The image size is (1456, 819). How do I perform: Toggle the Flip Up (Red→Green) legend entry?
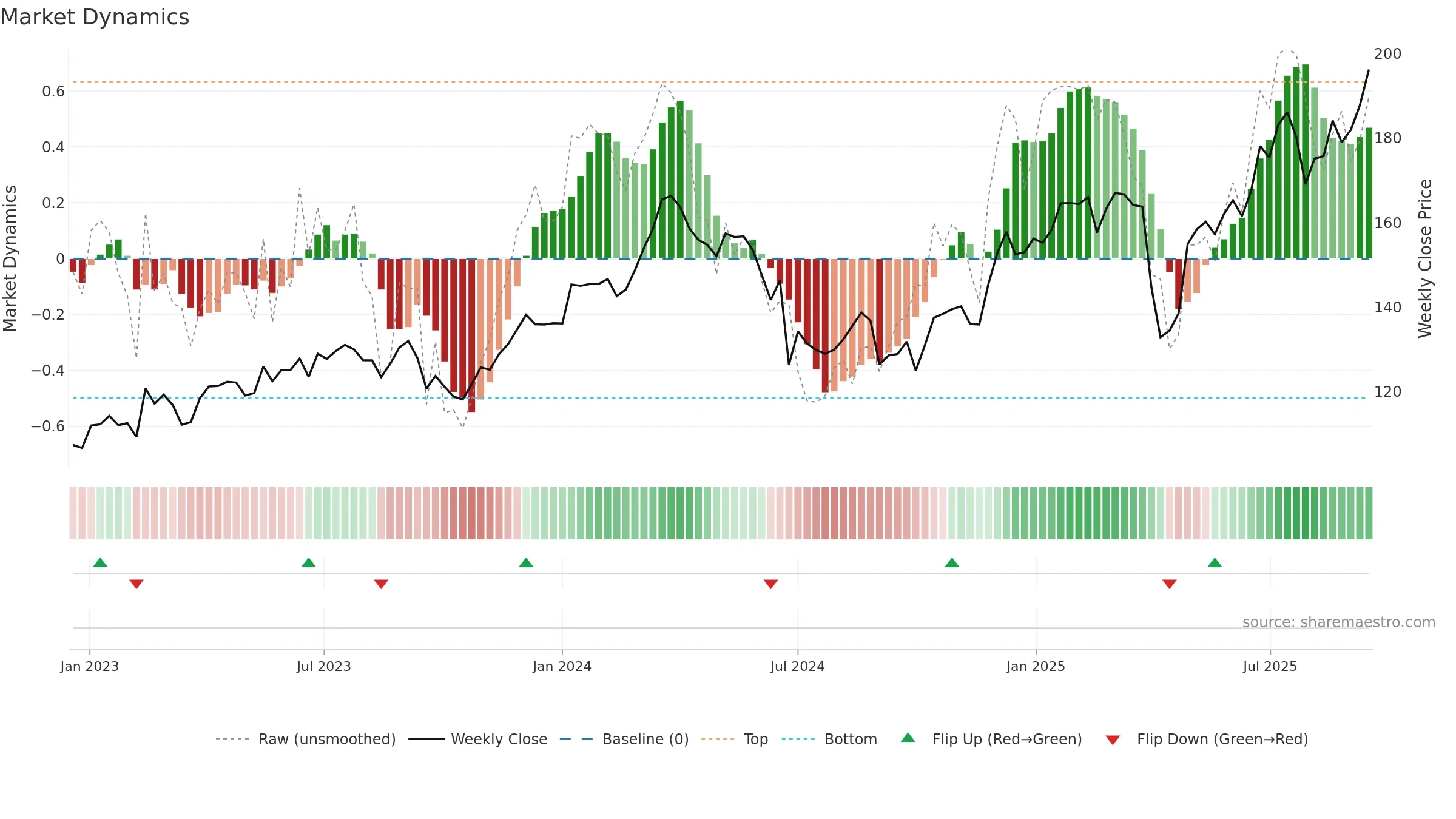(x=991, y=739)
